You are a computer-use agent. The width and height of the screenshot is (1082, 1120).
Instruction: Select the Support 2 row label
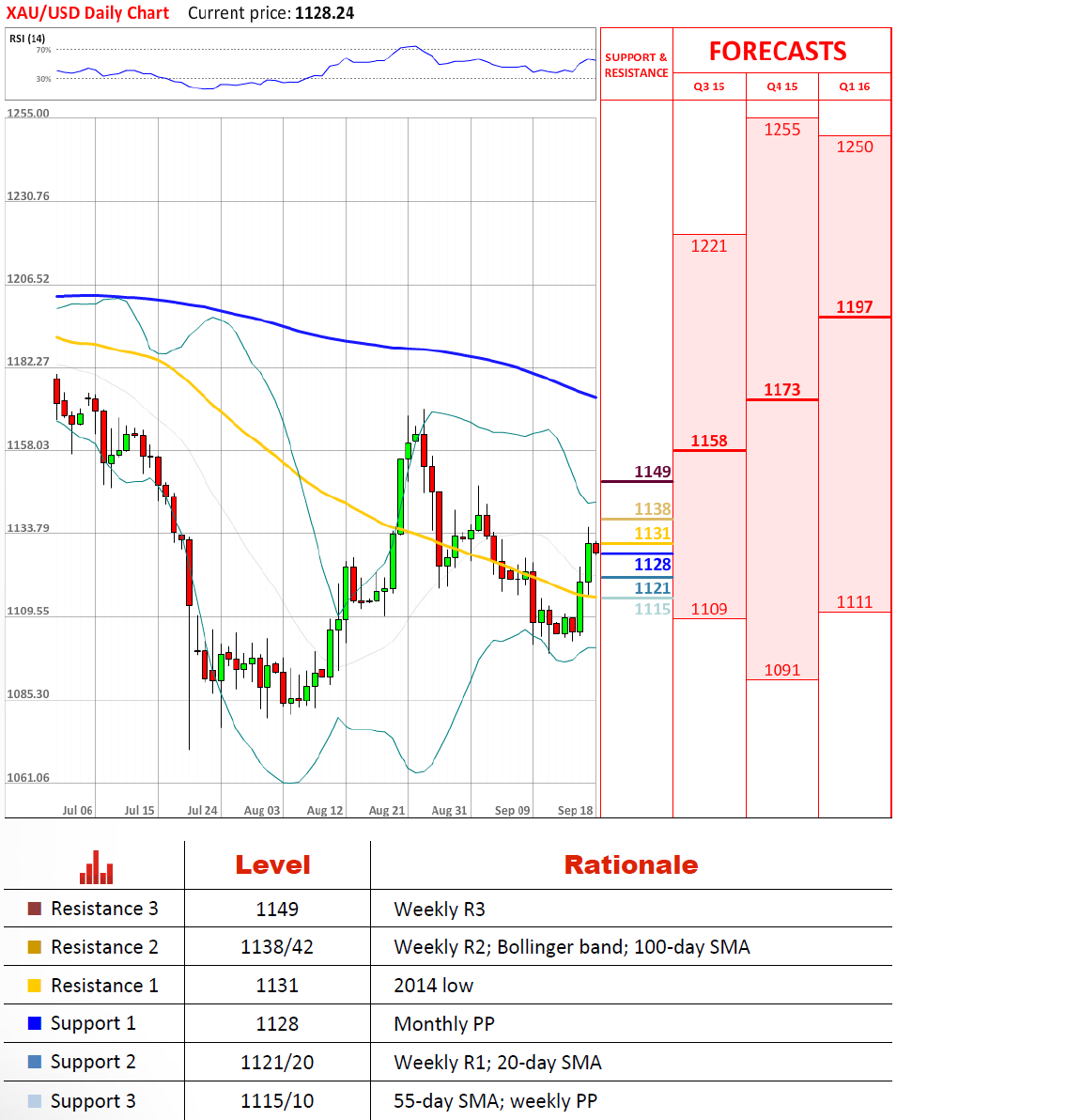click(93, 1062)
